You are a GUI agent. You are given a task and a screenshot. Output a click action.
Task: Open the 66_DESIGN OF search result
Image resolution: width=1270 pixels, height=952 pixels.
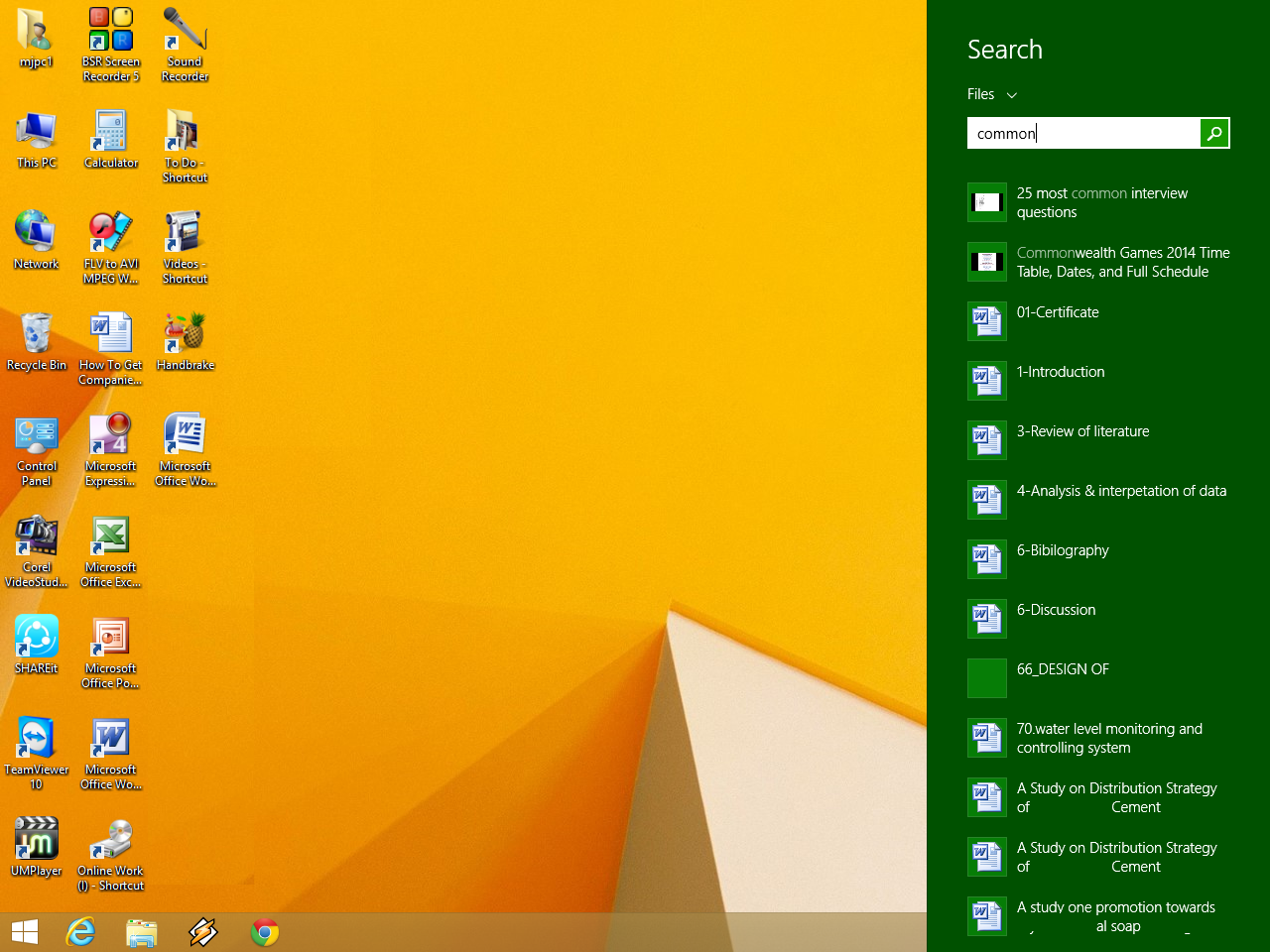(1098, 678)
